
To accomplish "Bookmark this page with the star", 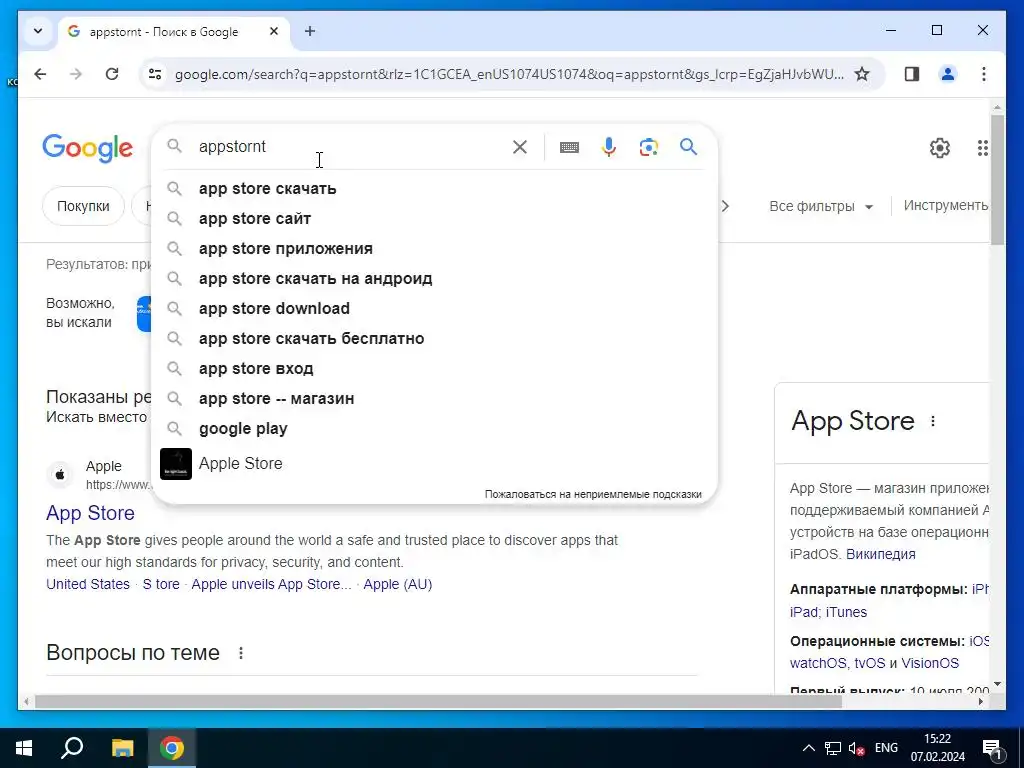I will click(x=862, y=74).
